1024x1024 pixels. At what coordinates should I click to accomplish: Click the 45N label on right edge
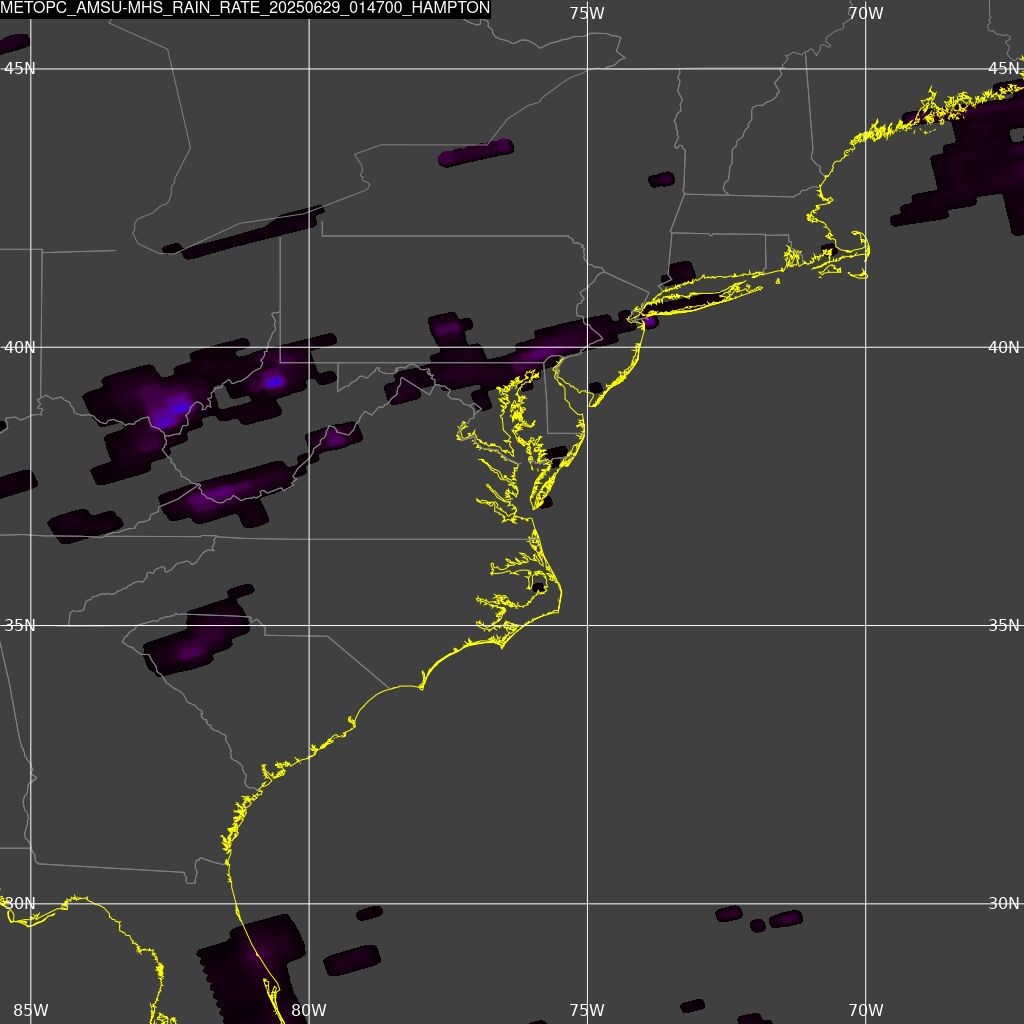[1004, 69]
